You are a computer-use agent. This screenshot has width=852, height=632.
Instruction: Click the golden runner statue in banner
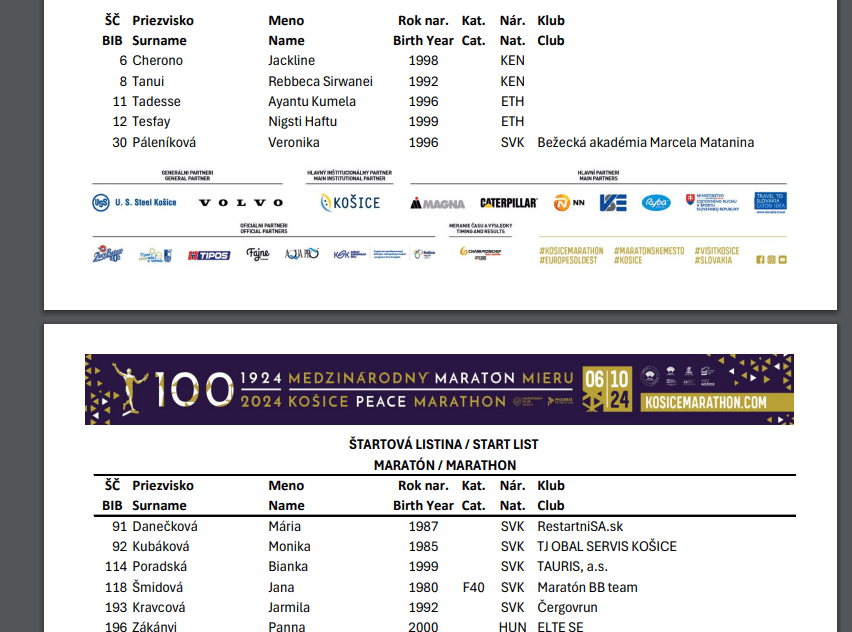pyautogui.click(x=128, y=389)
